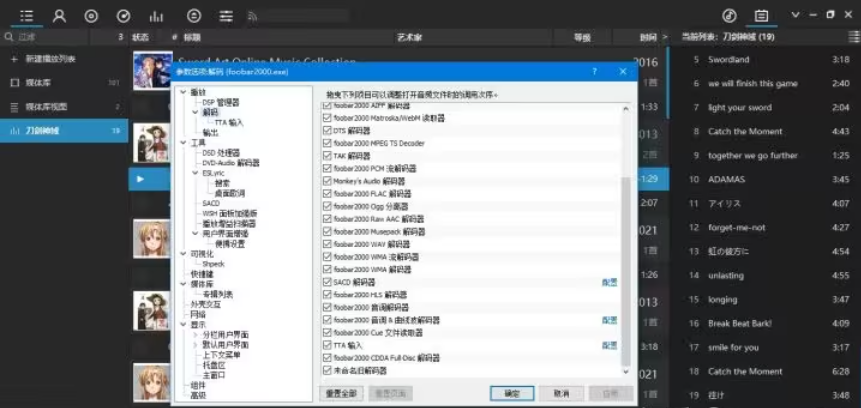Open 配置 link for SACD 解码器
The image size is (861, 408).
pyautogui.click(x=610, y=282)
